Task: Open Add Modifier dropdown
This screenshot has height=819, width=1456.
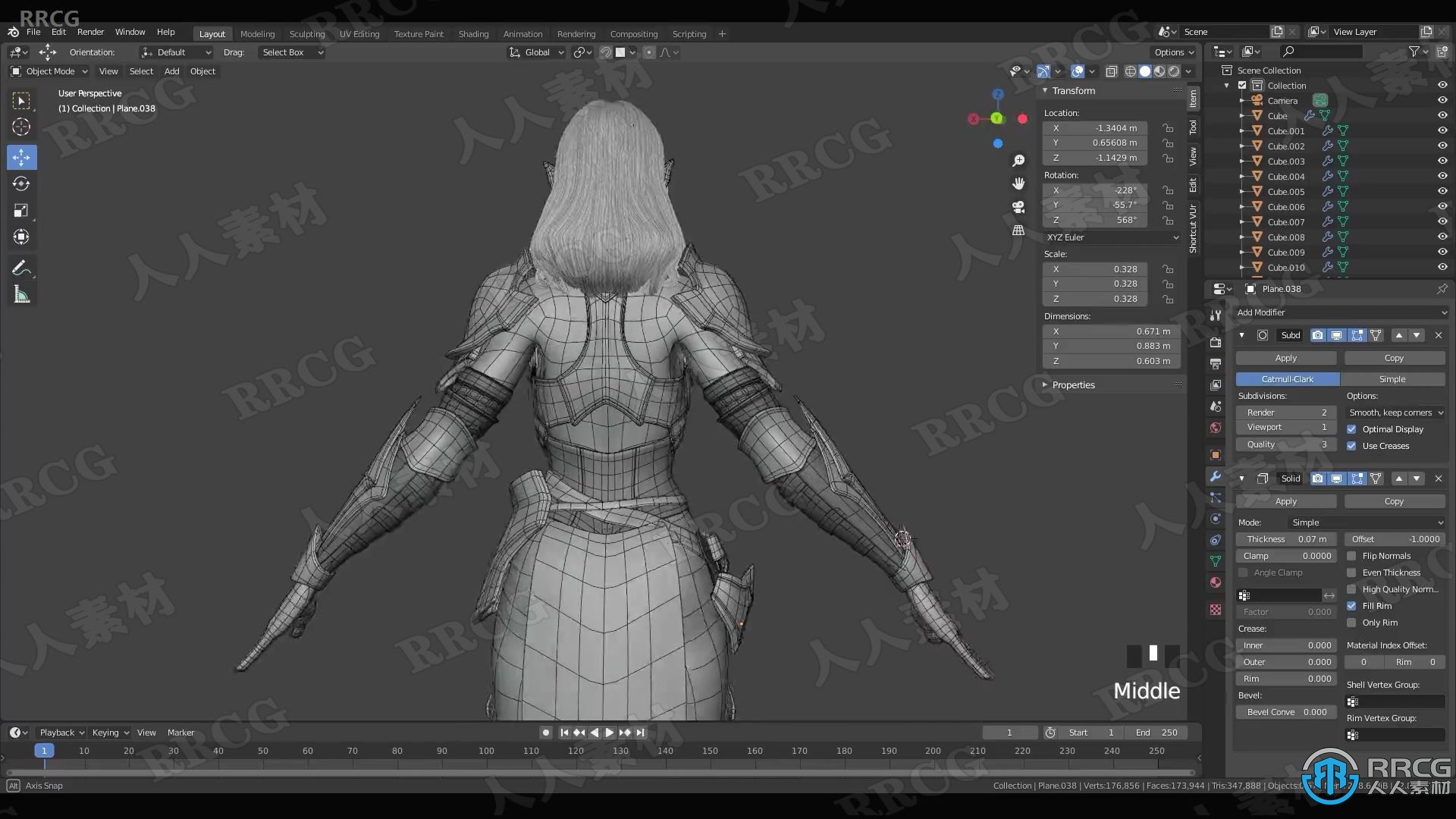Action: click(x=1341, y=312)
